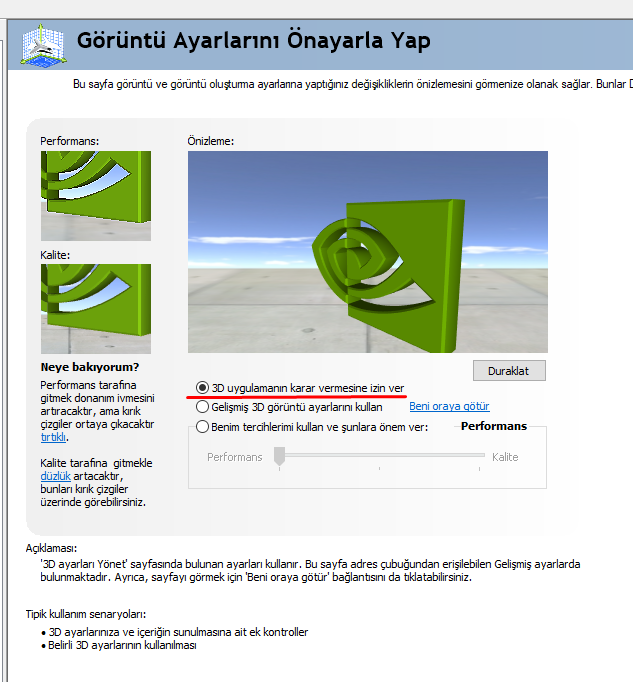This screenshot has height=682, width=633.
Task: Click the Performans–Kalite slider handle
Action: point(279,456)
